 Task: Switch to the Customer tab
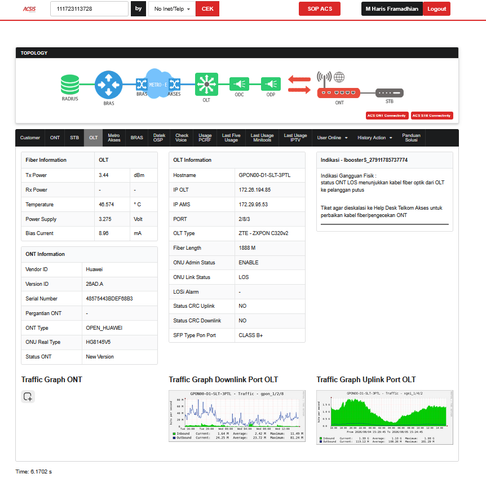click(30, 138)
